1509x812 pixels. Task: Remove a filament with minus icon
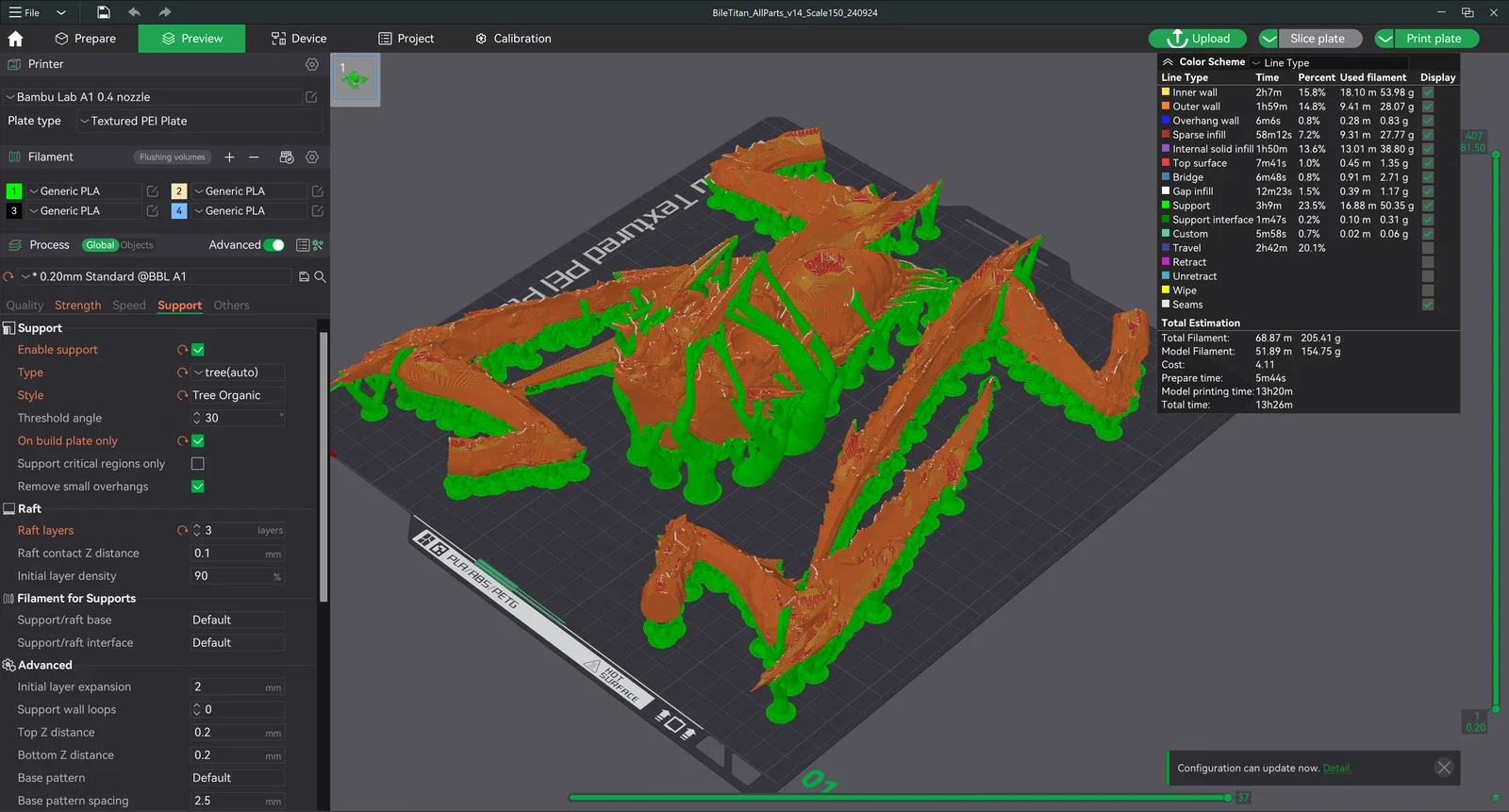tap(254, 157)
